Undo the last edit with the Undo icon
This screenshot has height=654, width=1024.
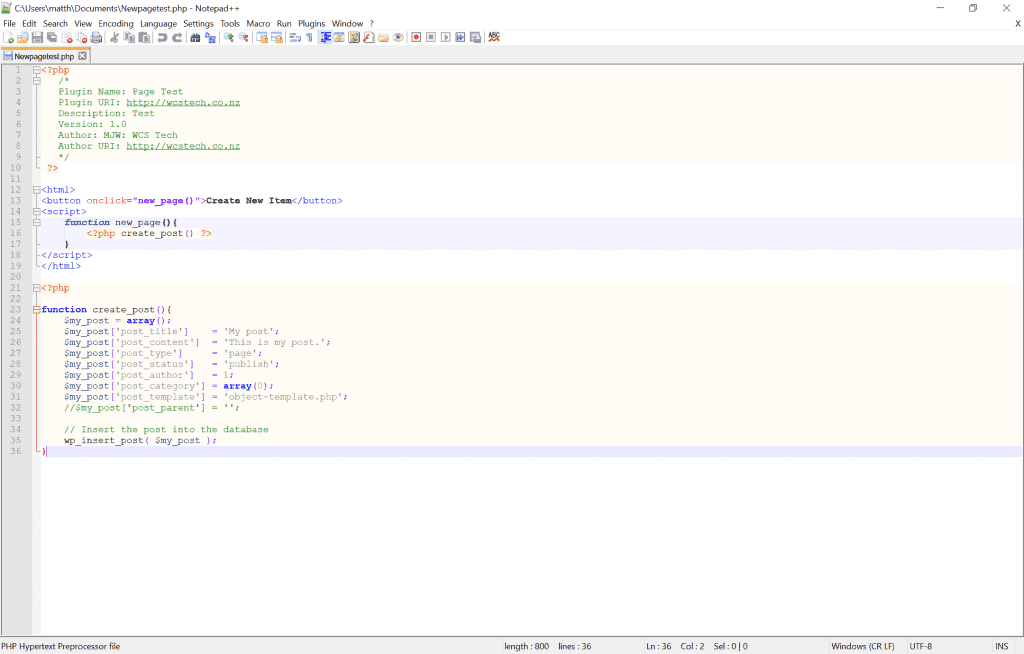tap(162, 37)
